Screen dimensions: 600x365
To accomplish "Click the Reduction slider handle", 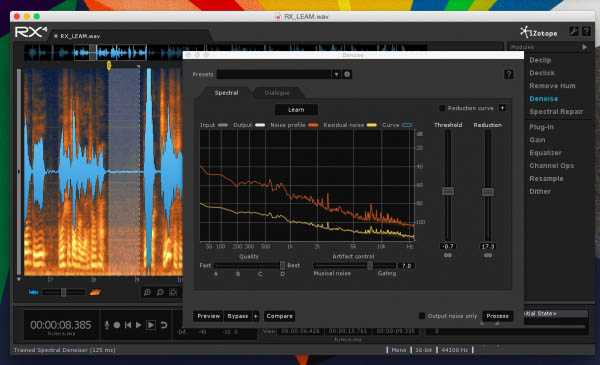I will tap(488, 191).
